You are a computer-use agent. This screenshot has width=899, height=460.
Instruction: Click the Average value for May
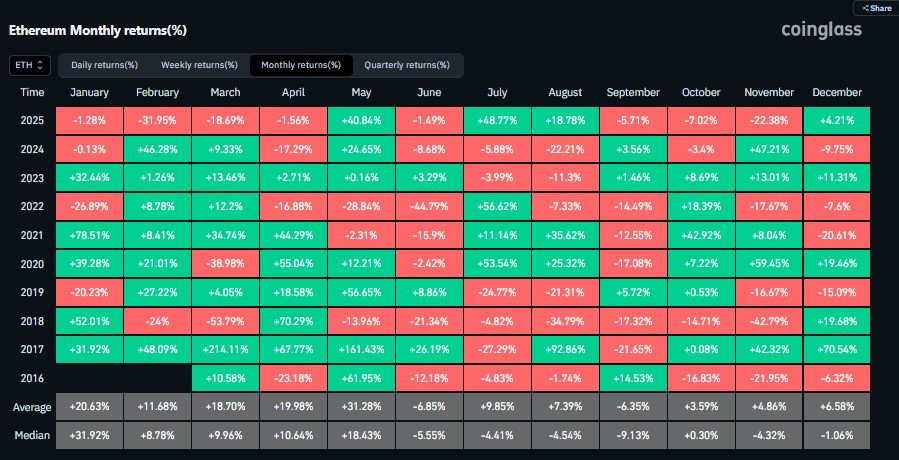361,407
